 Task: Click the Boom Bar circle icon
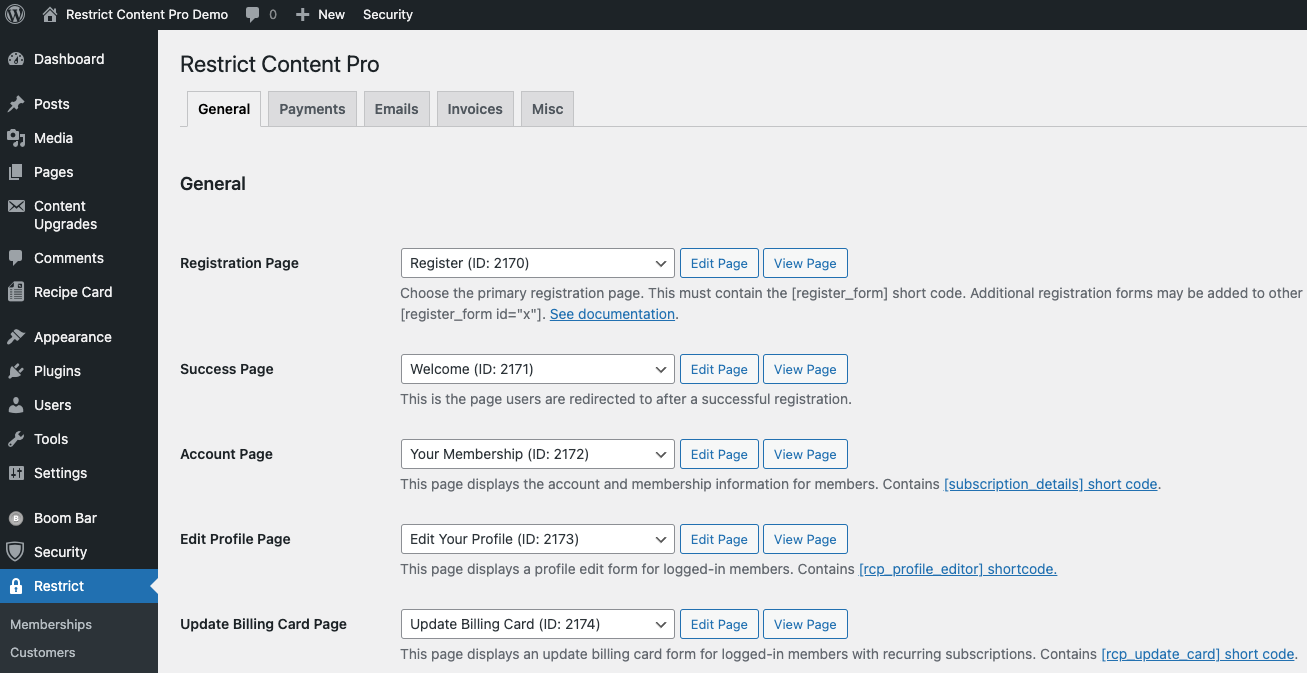coord(16,518)
